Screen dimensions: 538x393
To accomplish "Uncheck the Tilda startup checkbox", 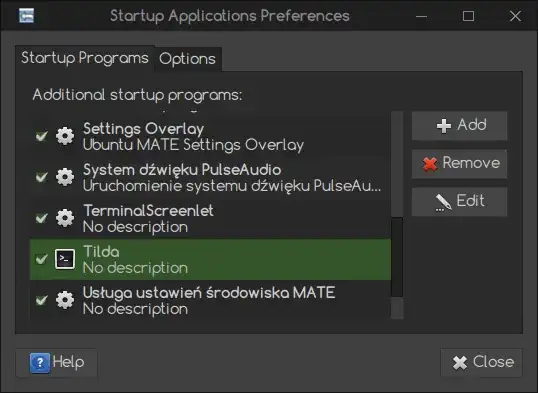I will tap(42, 259).
